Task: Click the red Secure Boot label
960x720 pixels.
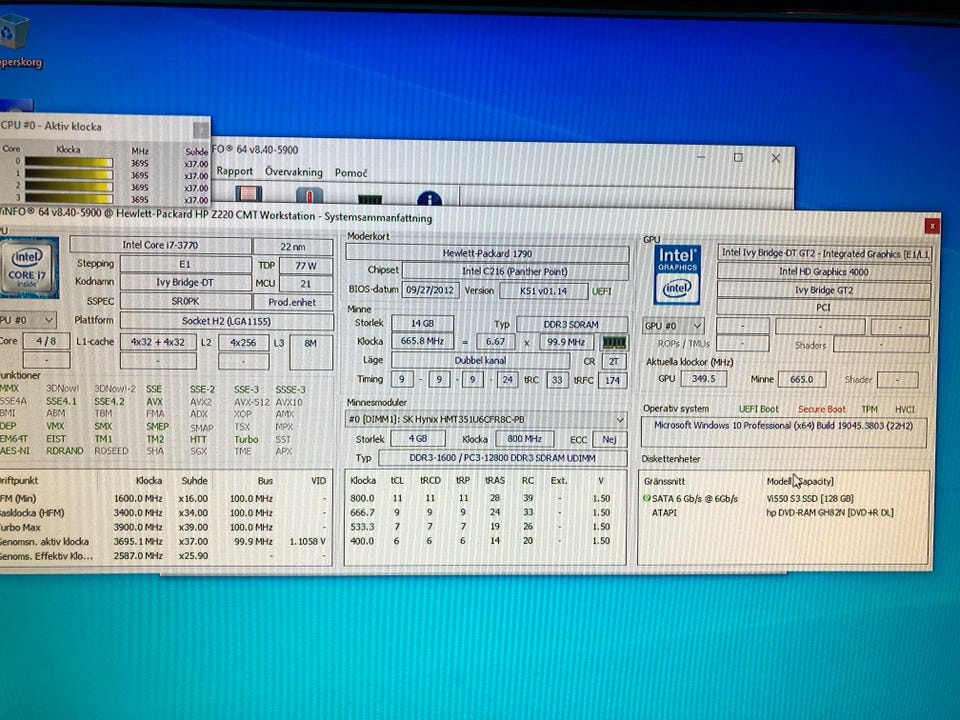Action: tap(822, 409)
